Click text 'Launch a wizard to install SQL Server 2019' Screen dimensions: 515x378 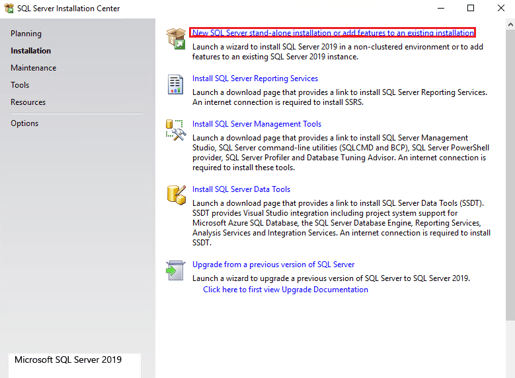pos(265,47)
